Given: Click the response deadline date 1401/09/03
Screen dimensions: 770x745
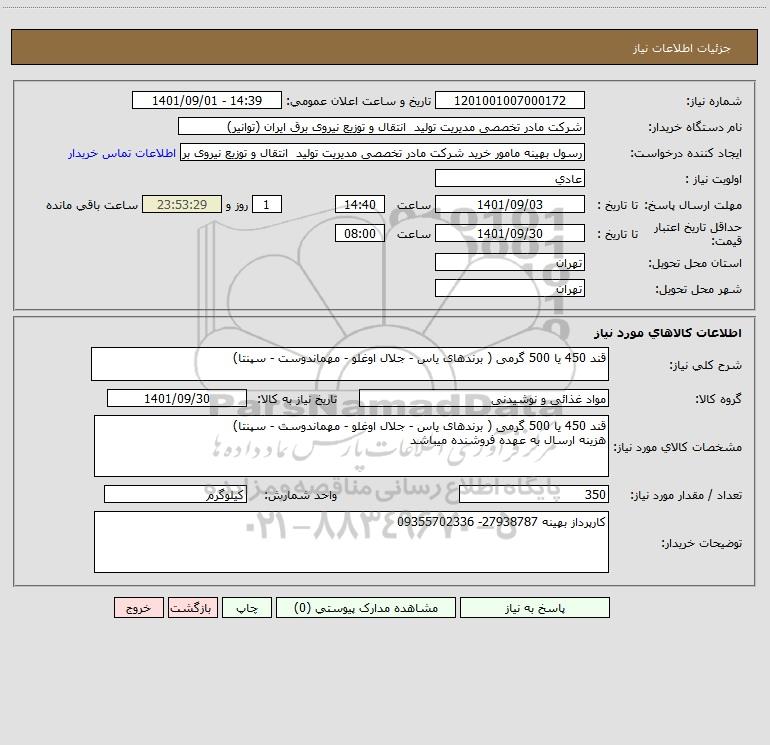Looking at the screenshot, I should pos(510,204).
